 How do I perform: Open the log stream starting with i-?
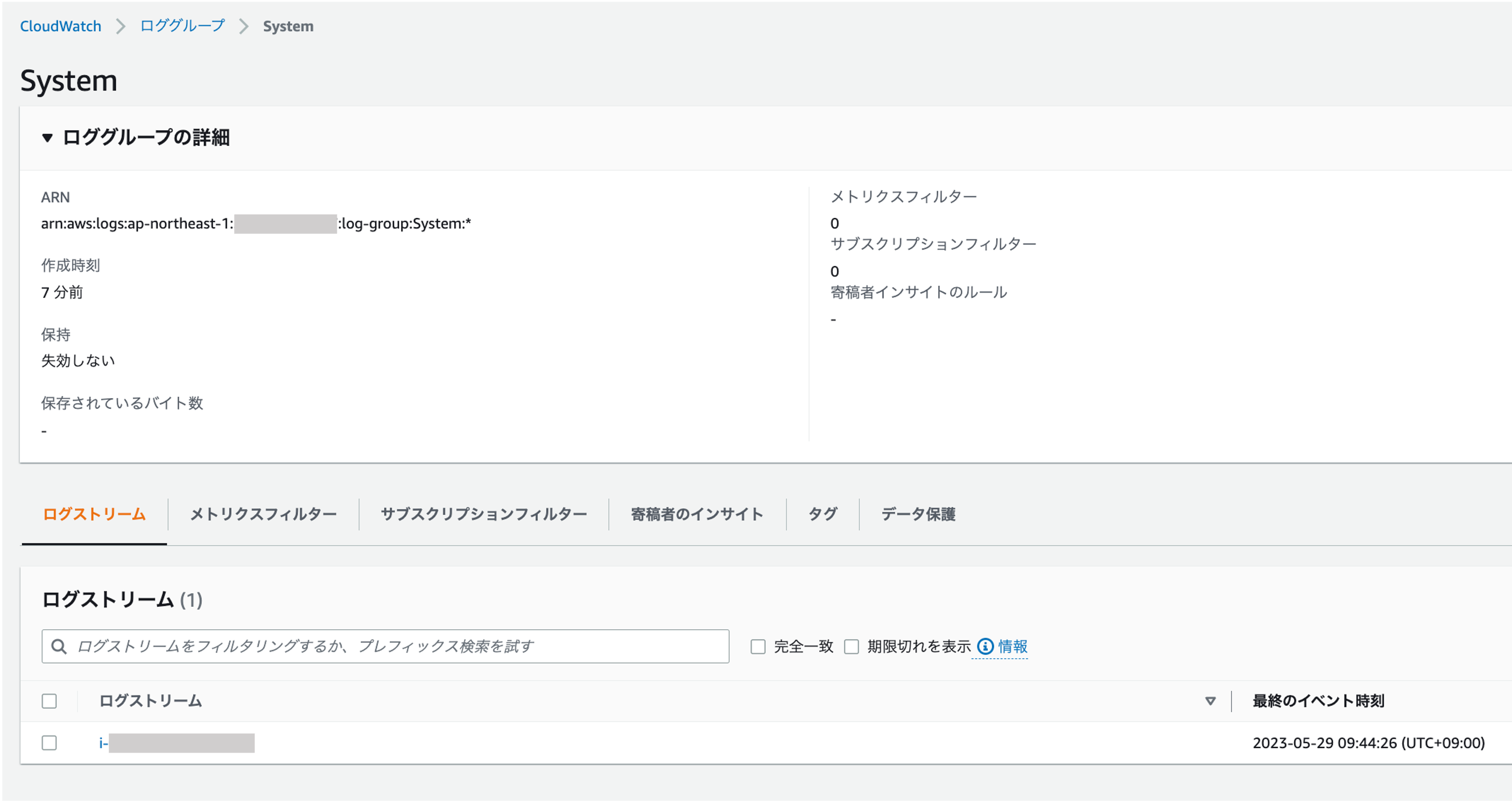177,743
